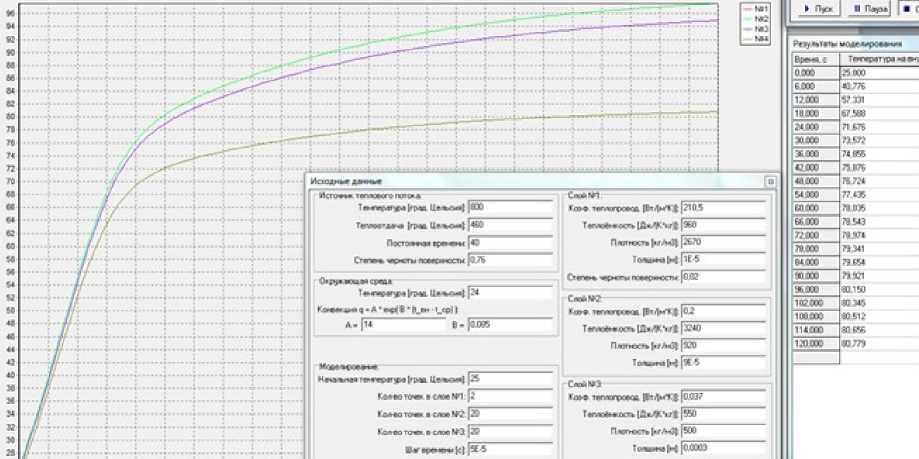919x459 pixels.
Task: Click the Время, с column header
Action: click(816, 59)
